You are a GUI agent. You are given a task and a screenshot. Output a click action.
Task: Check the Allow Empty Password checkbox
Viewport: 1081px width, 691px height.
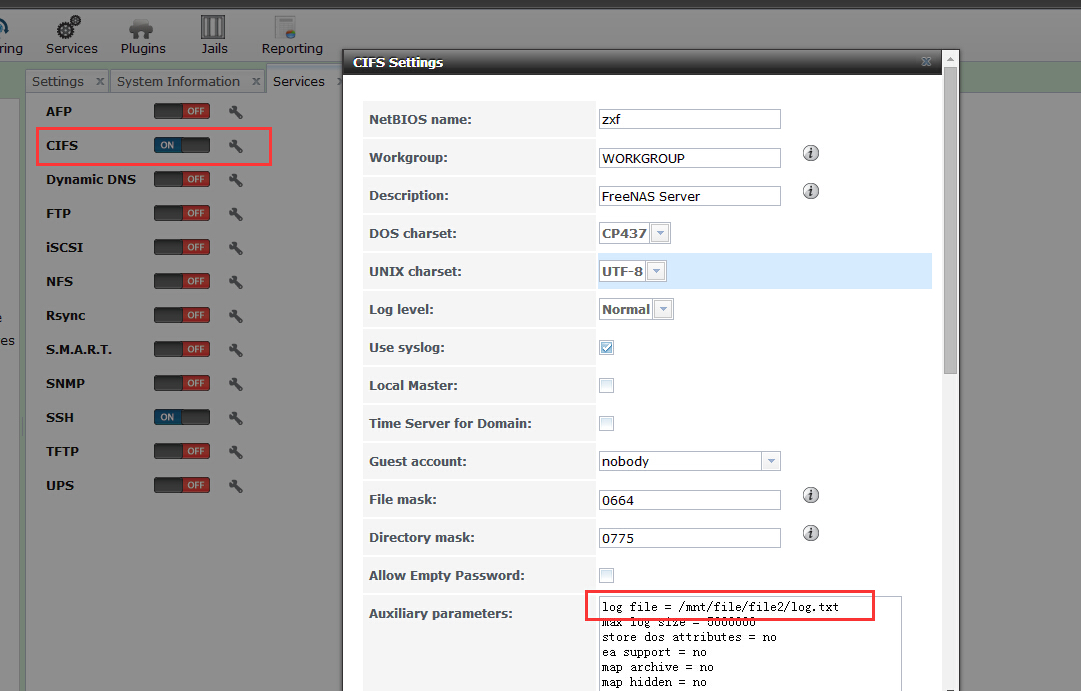pos(607,575)
